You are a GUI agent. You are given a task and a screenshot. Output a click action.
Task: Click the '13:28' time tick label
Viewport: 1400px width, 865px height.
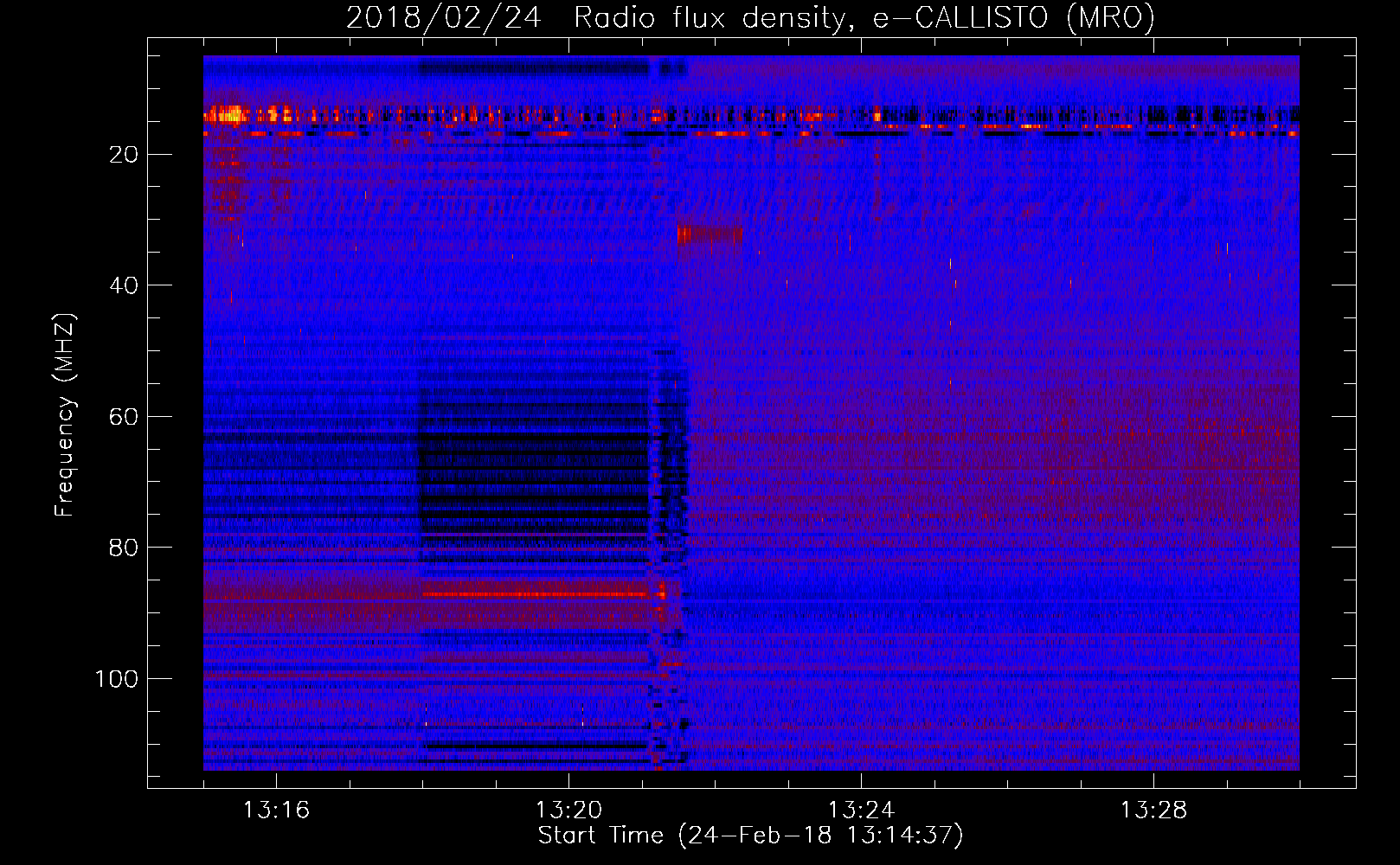1153,811
